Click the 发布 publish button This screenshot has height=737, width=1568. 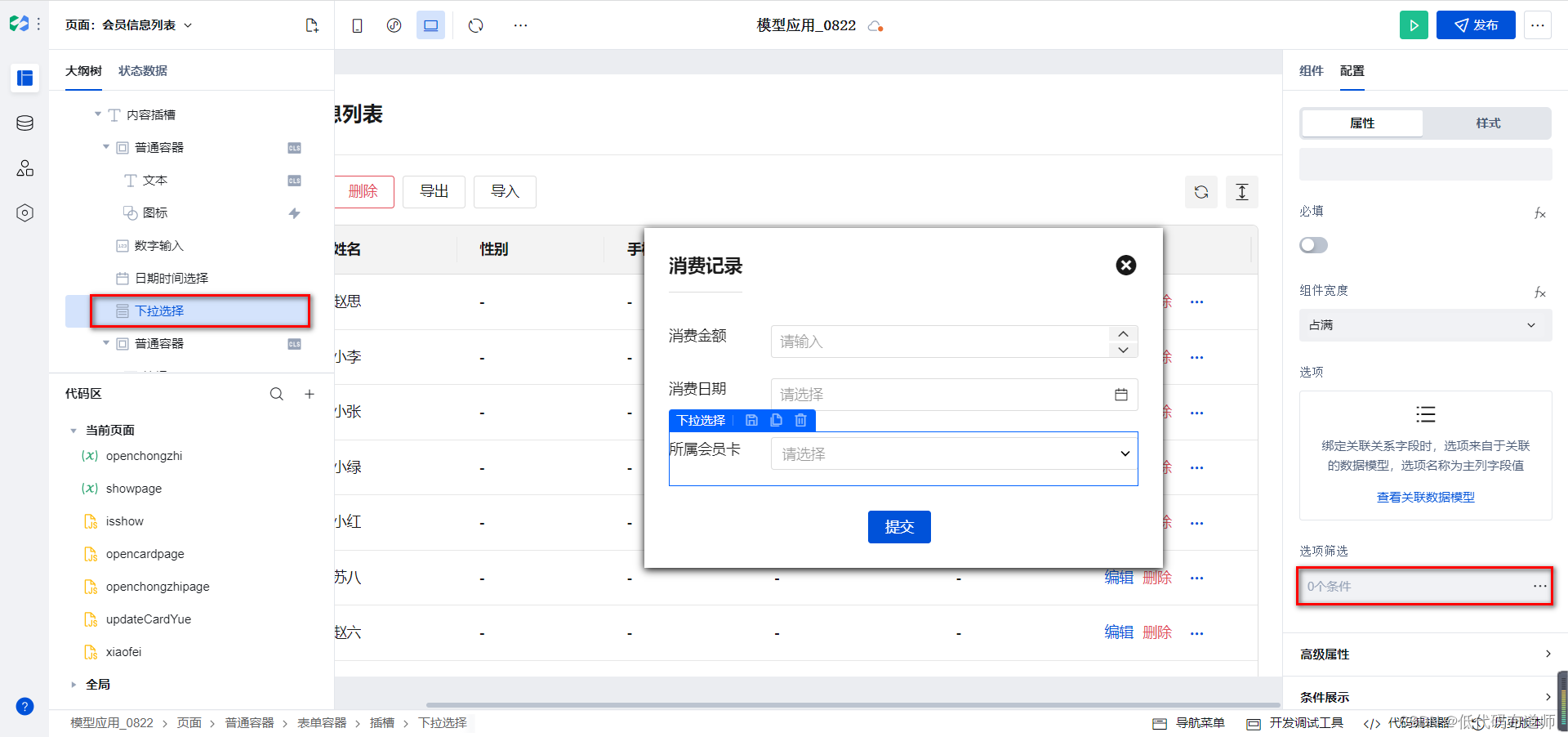tap(1476, 25)
